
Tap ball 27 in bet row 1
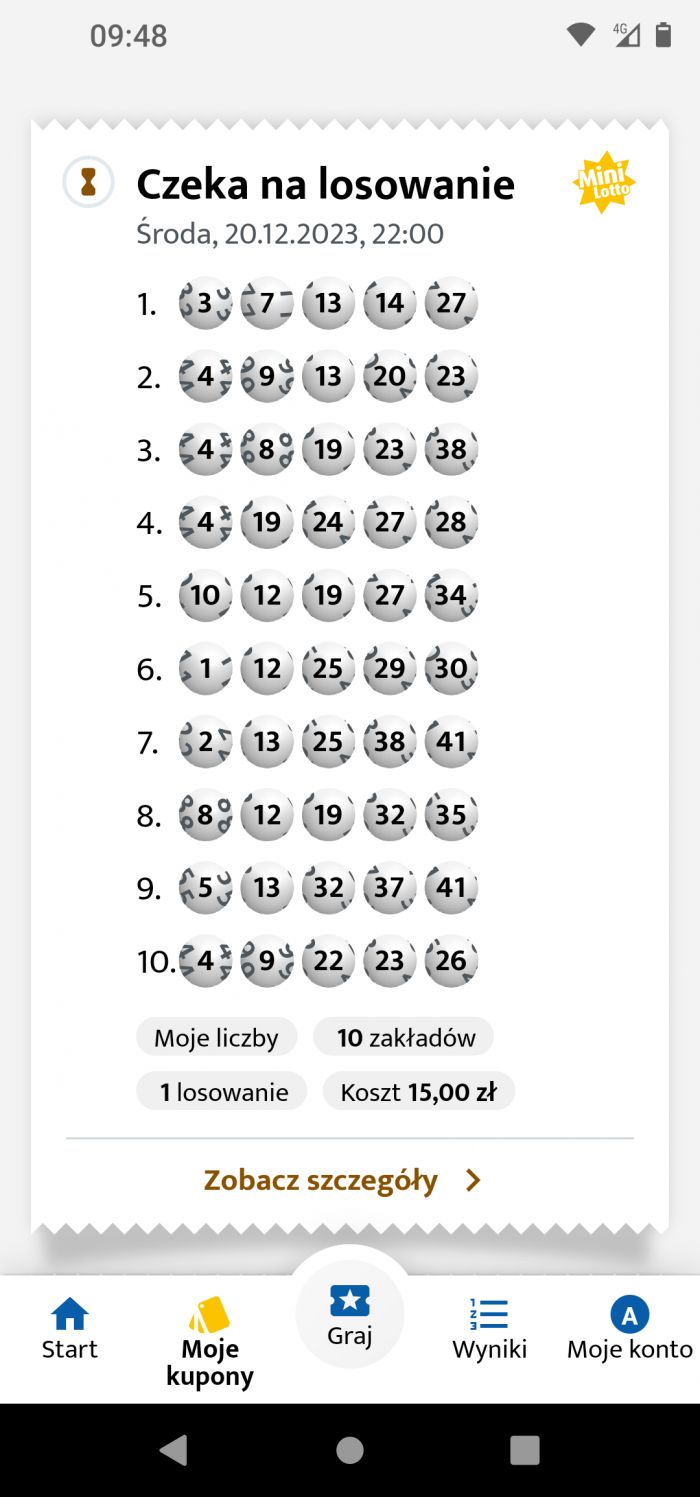tap(451, 303)
